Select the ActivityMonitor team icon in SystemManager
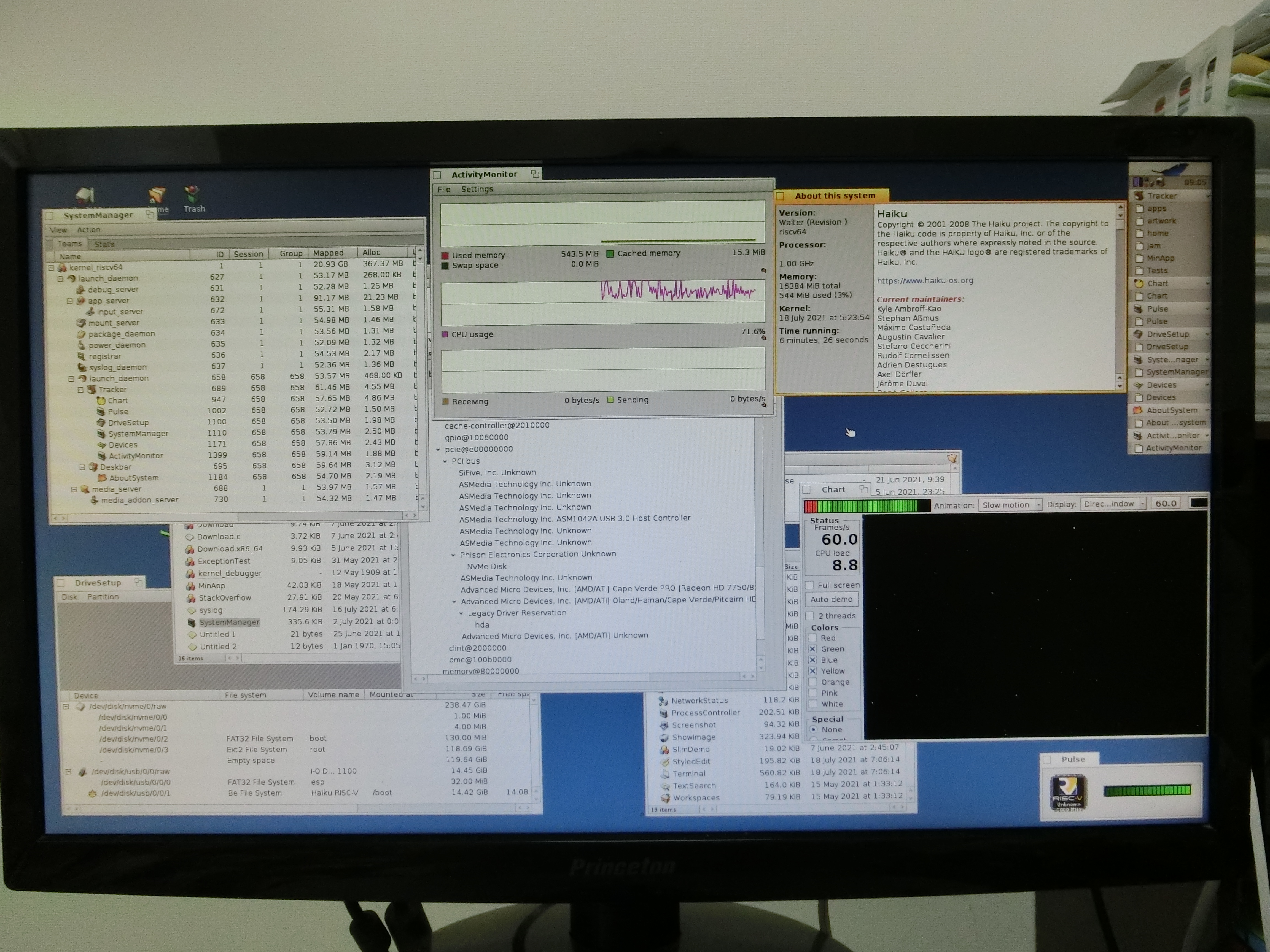The height and width of the screenshot is (952, 1270). coord(102,456)
